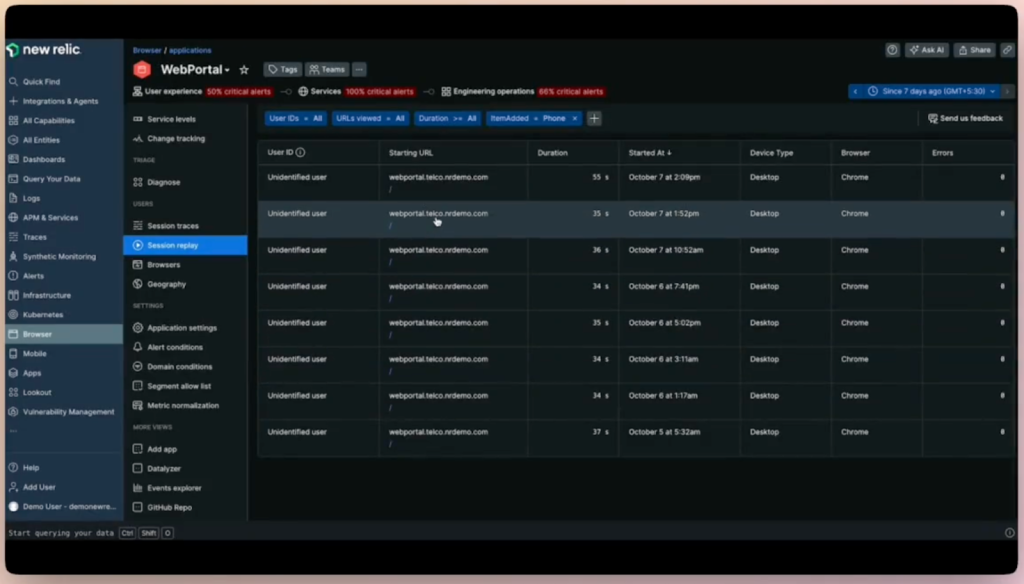Click Send us feedback
The image size is (1024, 584).
coord(964,117)
